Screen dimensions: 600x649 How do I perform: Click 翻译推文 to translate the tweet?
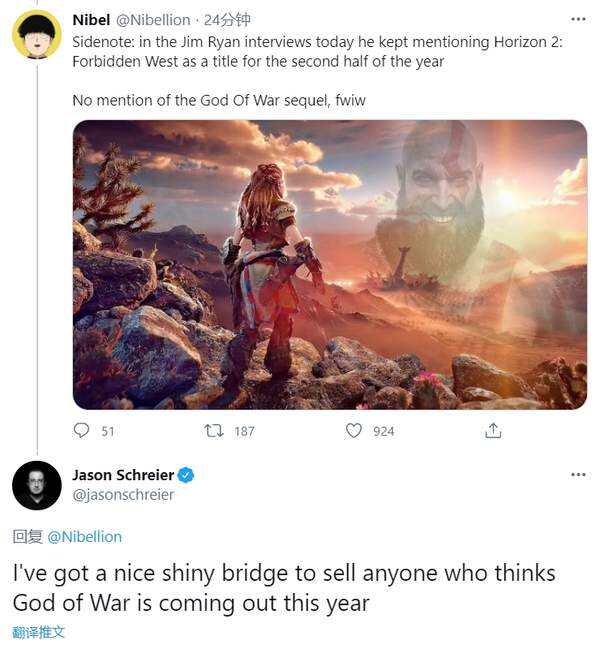tap(39, 632)
